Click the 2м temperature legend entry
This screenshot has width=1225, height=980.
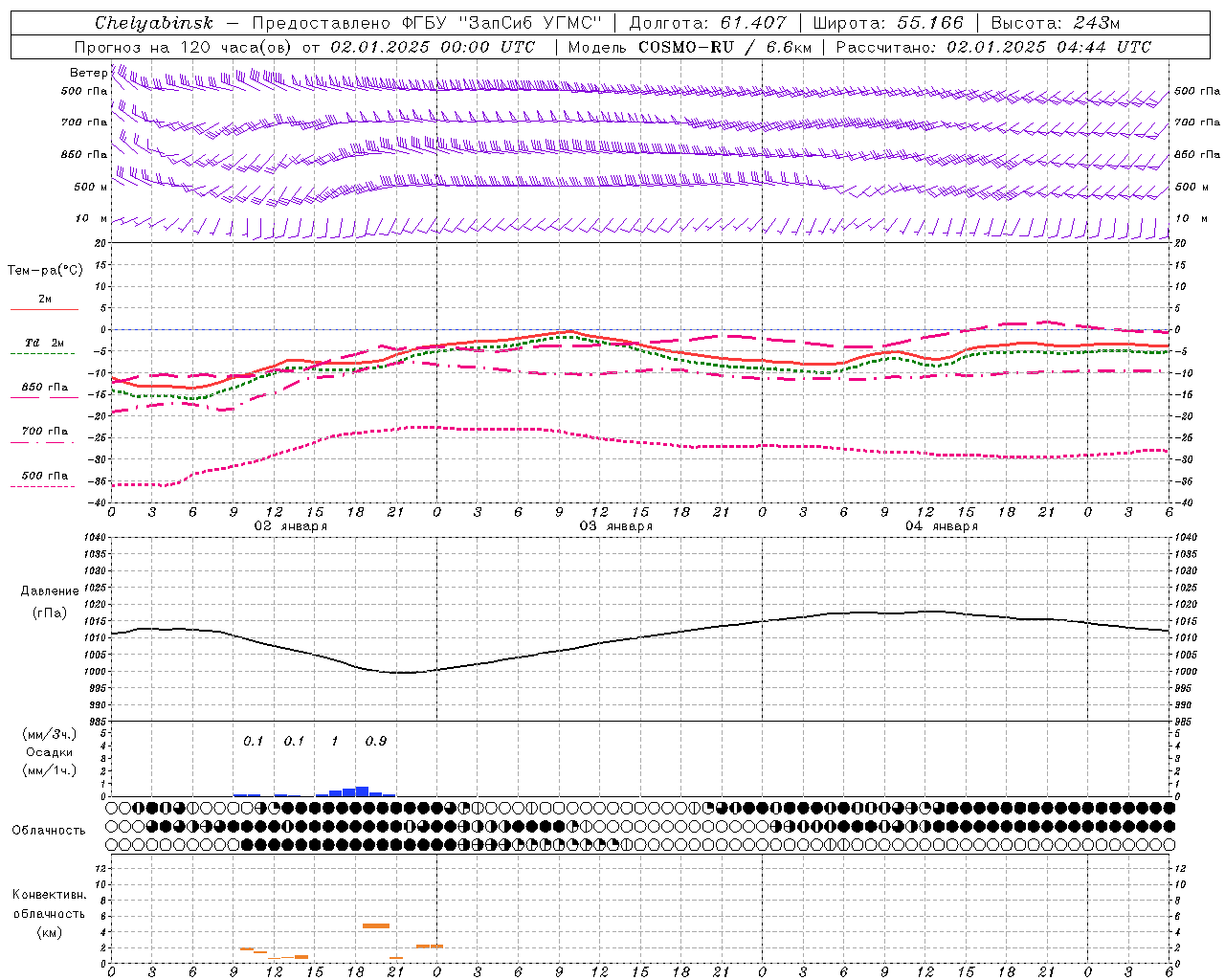45,300
